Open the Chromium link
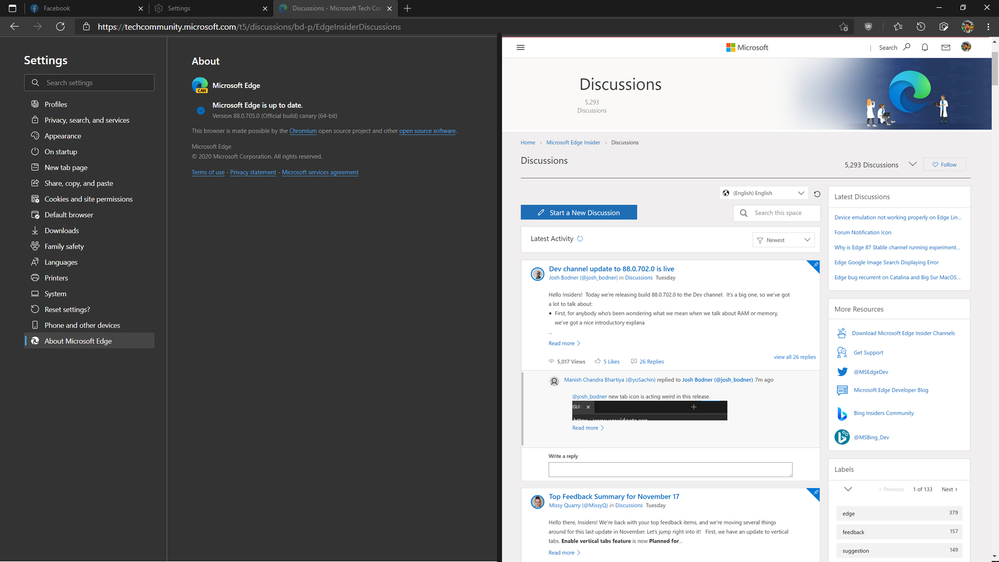The height and width of the screenshot is (562, 999). pyautogui.click(x=303, y=131)
